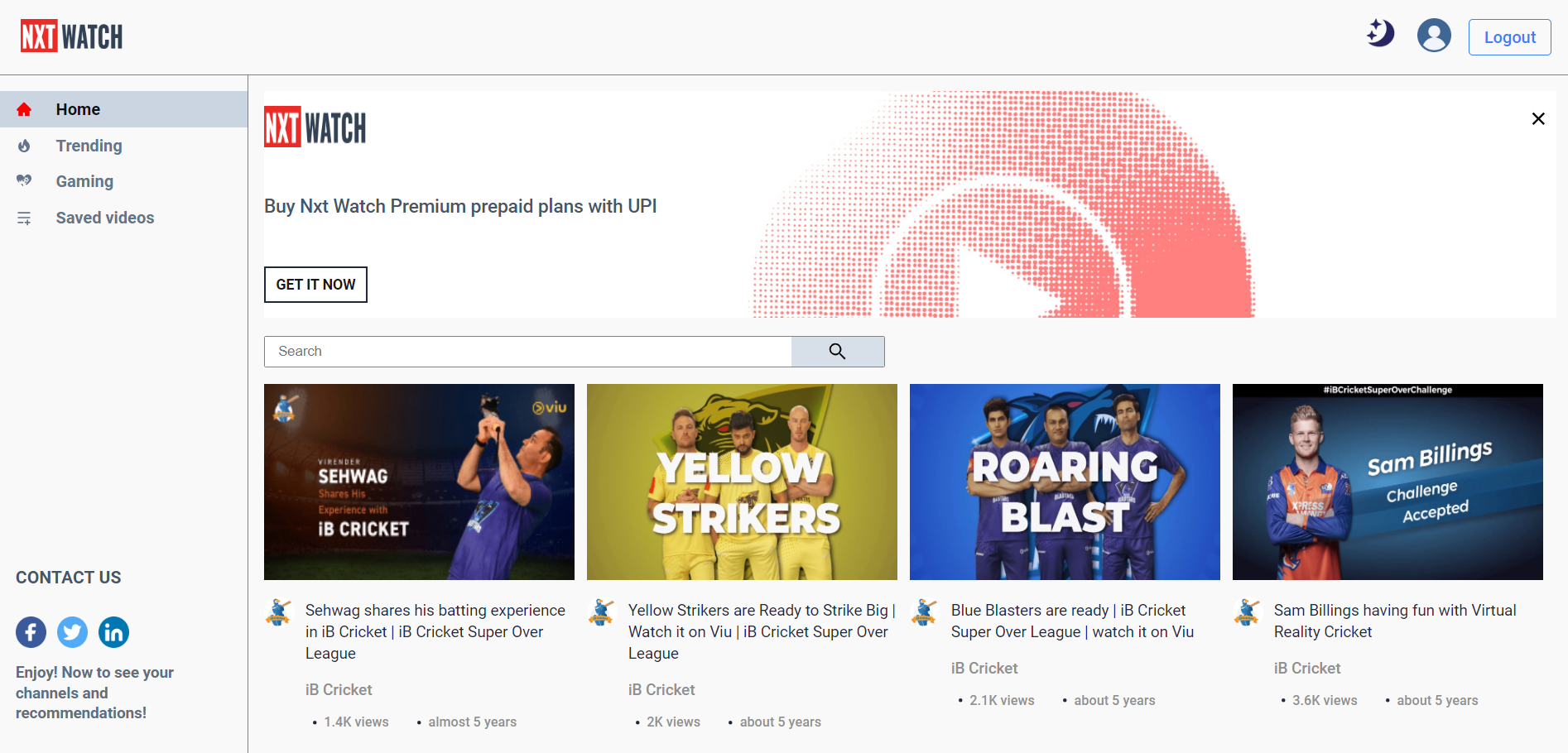The height and width of the screenshot is (753, 1568).
Task: Open the Roaring Blast thumbnail
Action: coord(1065,482)
